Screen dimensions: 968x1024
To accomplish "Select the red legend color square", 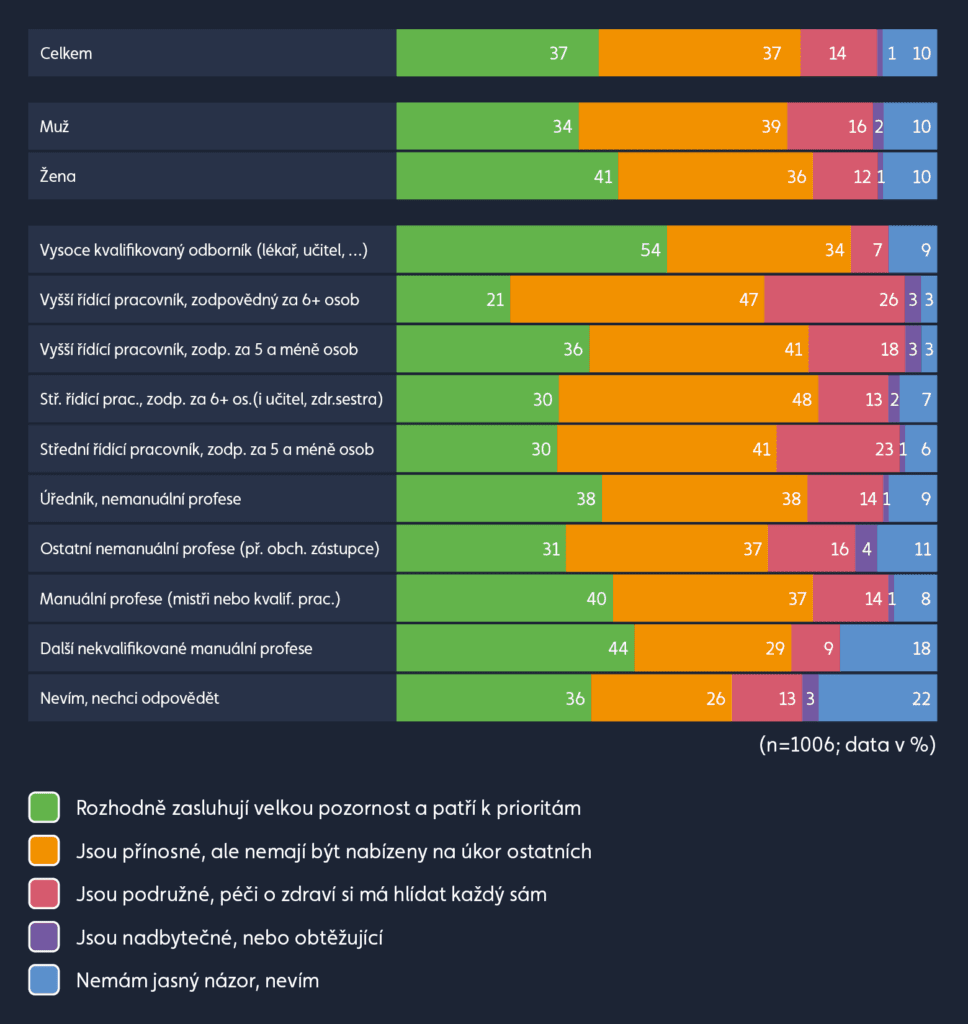I will tap(45, 894).
